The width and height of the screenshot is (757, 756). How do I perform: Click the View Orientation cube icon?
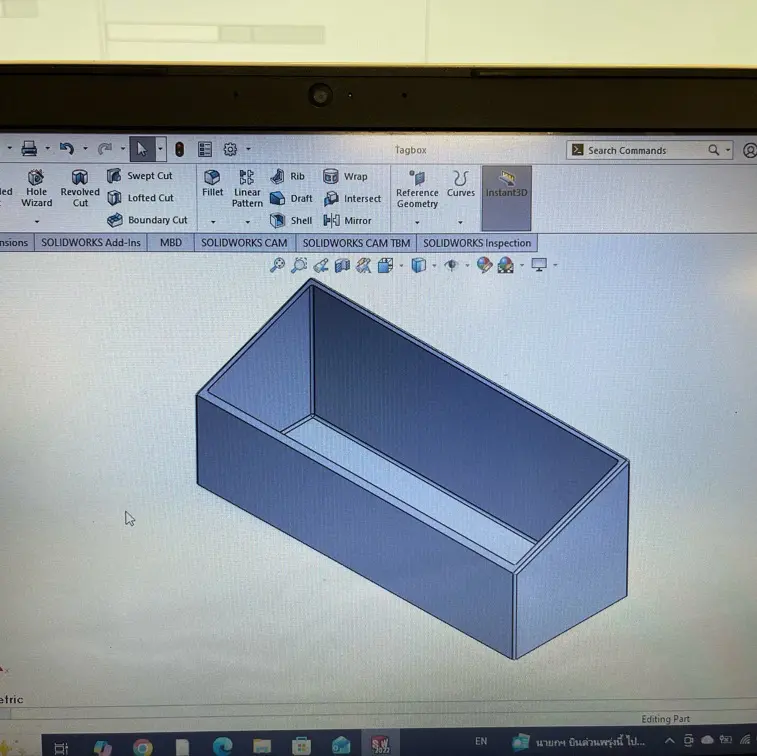pyautogui.click(x=385, y=265)
